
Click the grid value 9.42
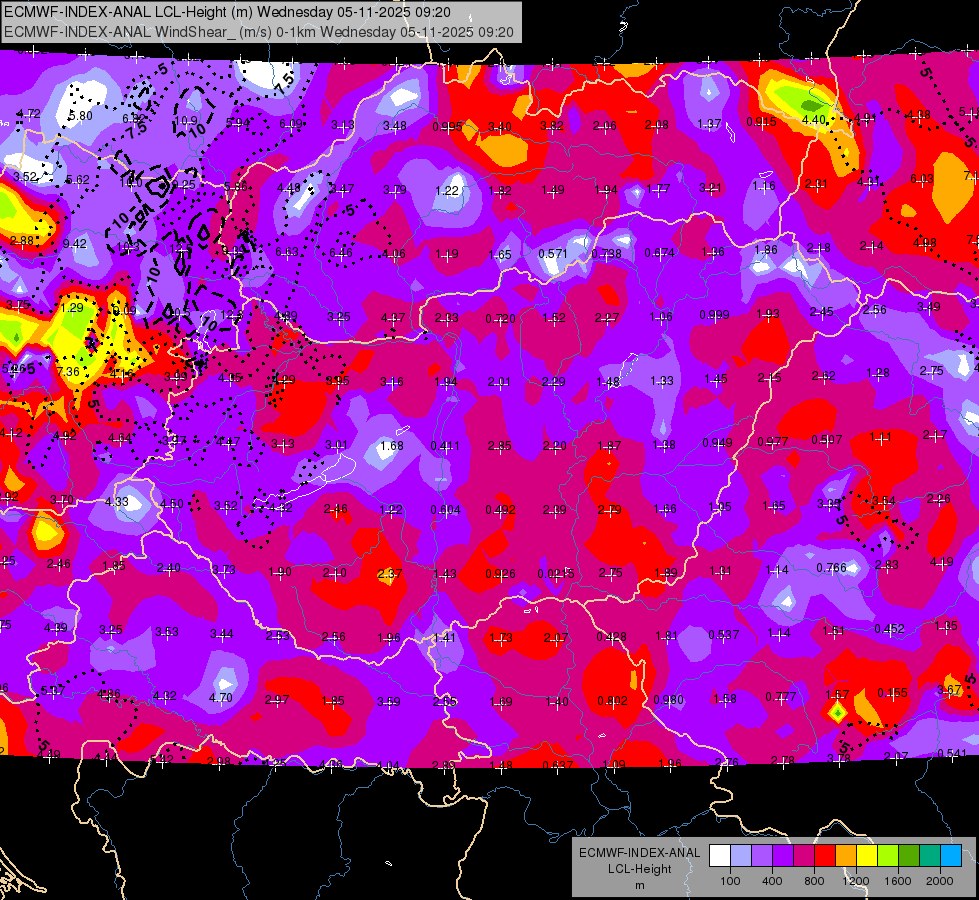point(75,244)
